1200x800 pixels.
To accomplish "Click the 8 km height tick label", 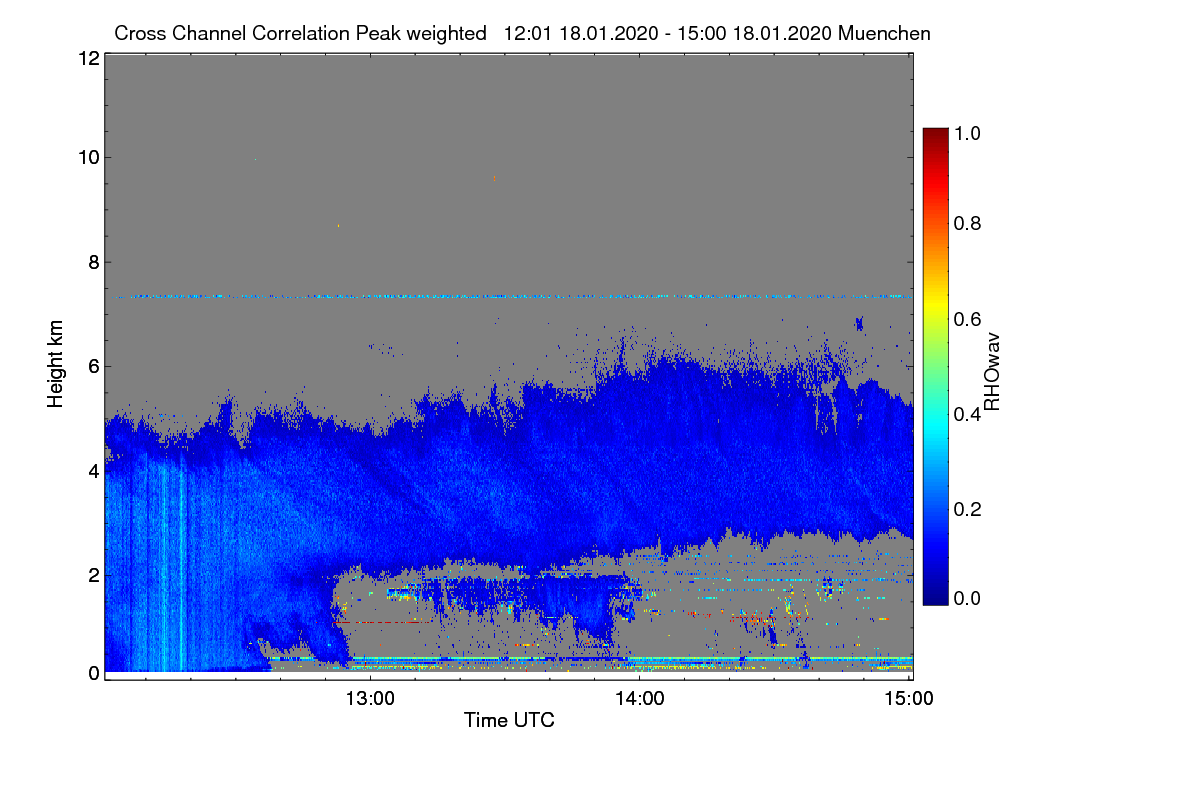I will 93,261.
